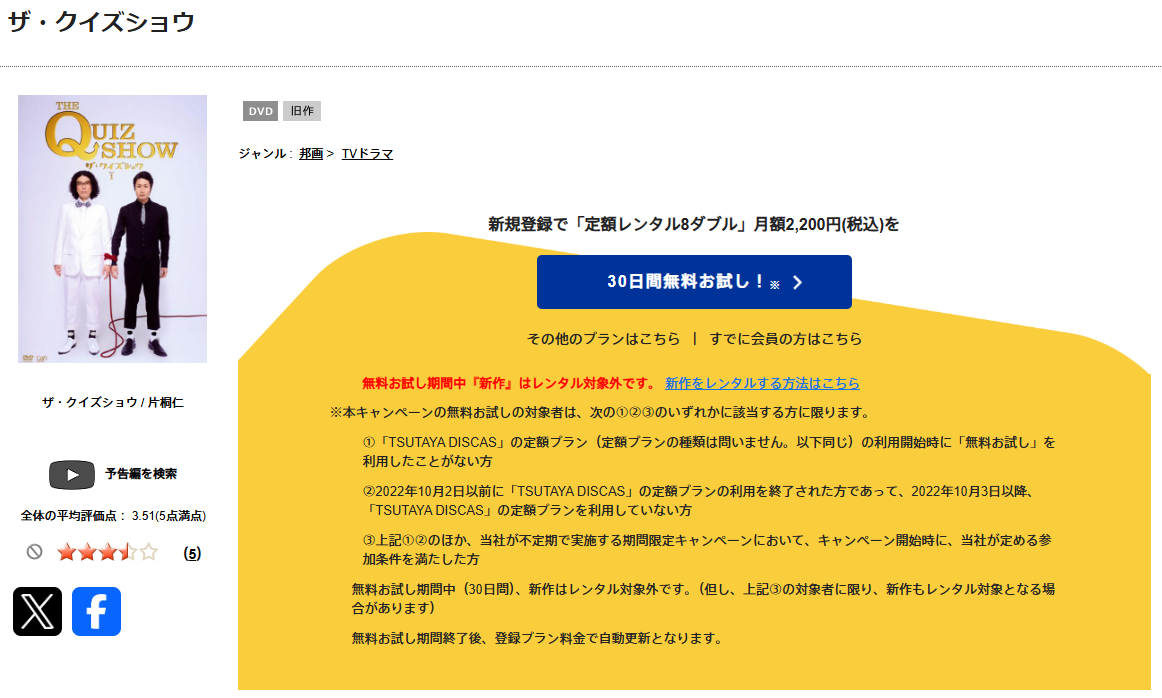The image size is (1162, 698).
Task: Share on X (Twitter) icon
Action: [x=37, y=611]
